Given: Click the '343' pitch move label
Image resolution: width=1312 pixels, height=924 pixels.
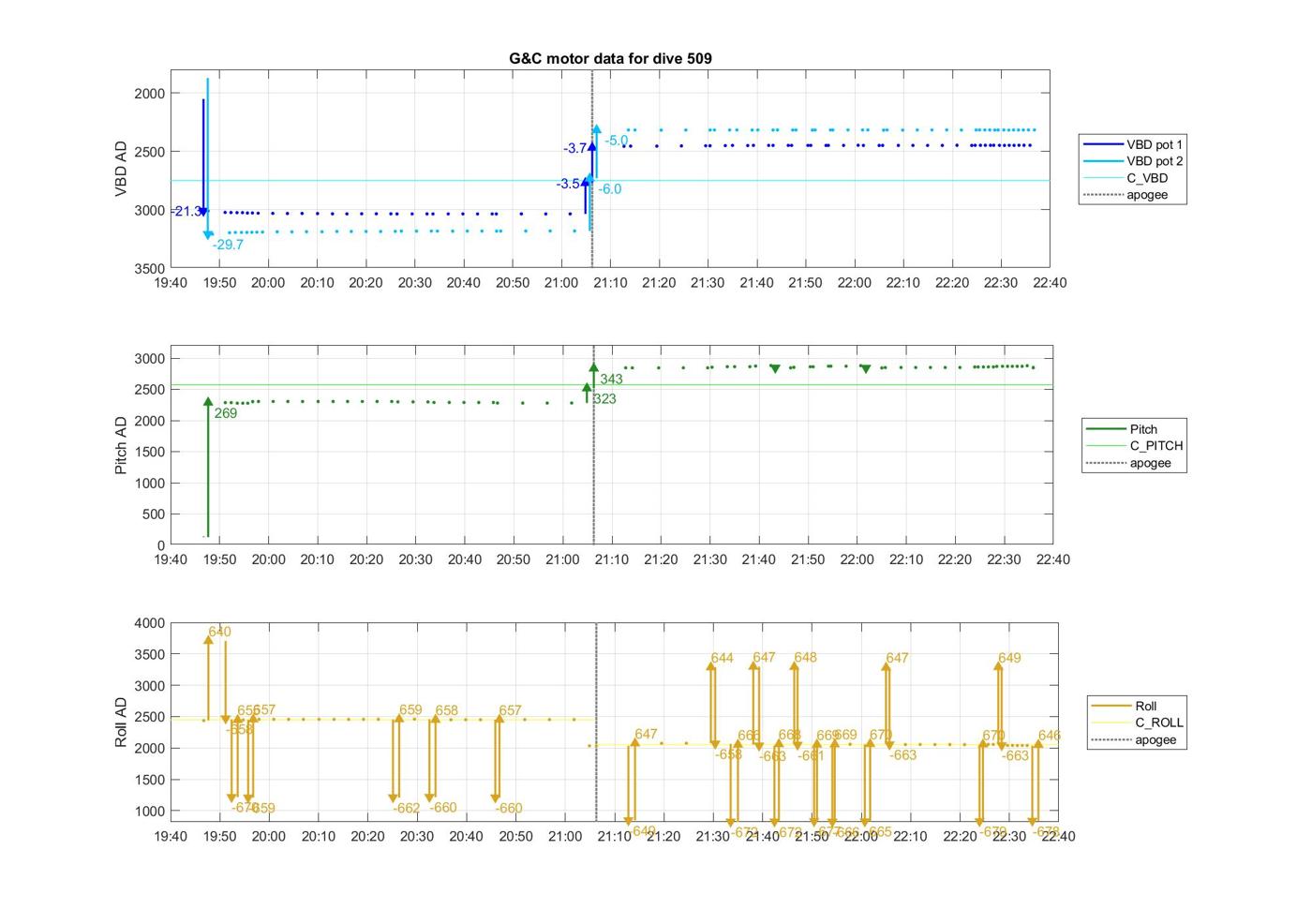Looking at the screenshot, I should coord(611,380).
